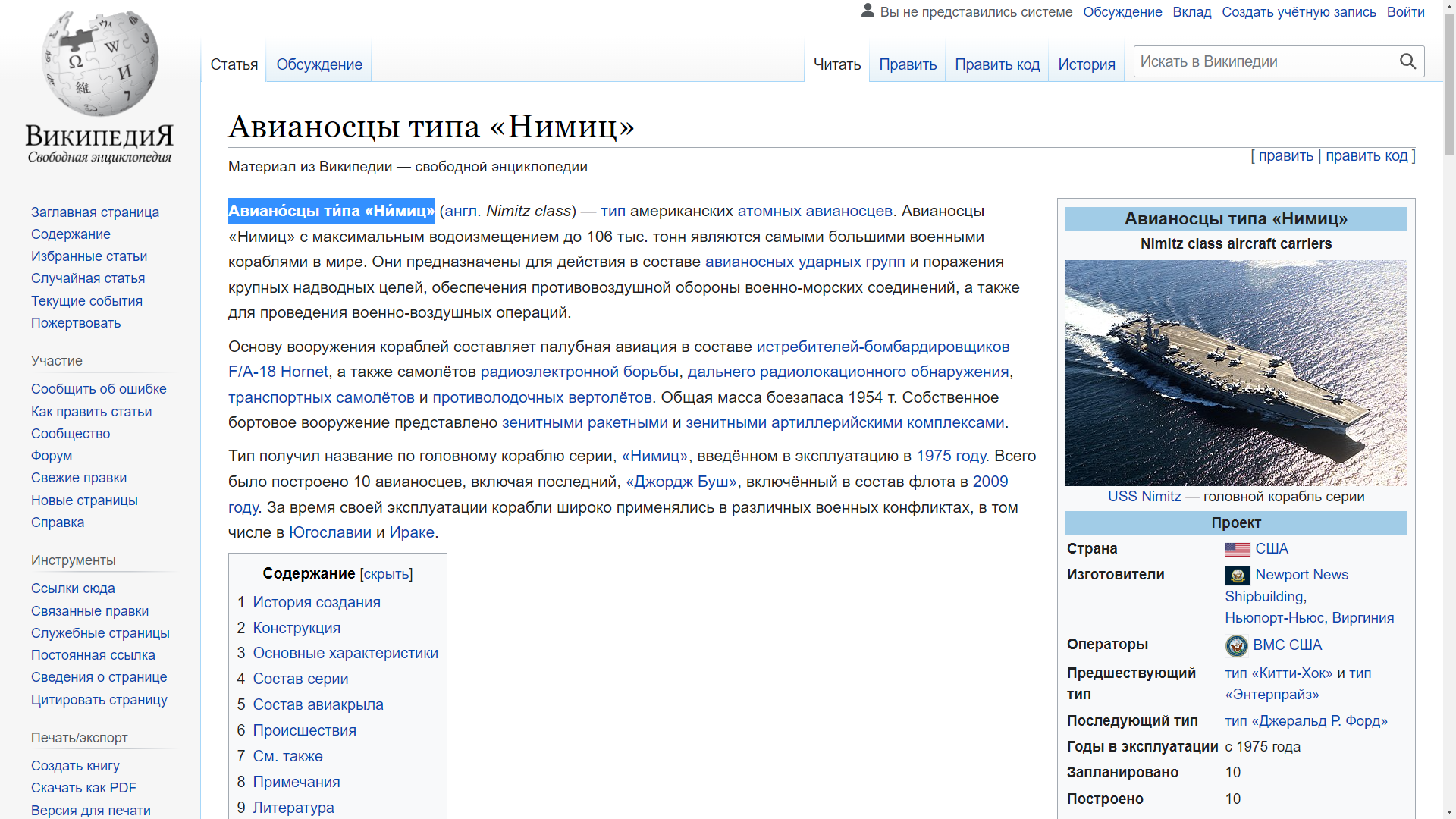Open 'авианосных ударных групп' link
The width and height of the screenshot is (1456, 819).
(x=805, y=262)
